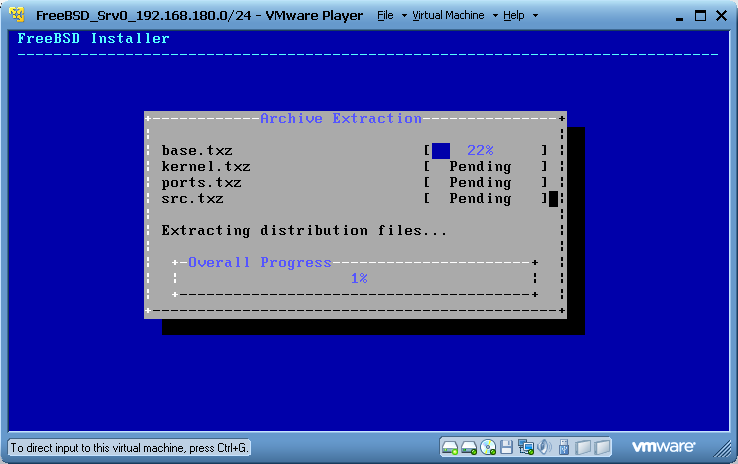Click the arrow beside the Help menu
The image size is (738, 464).
[x=535, y=16]
